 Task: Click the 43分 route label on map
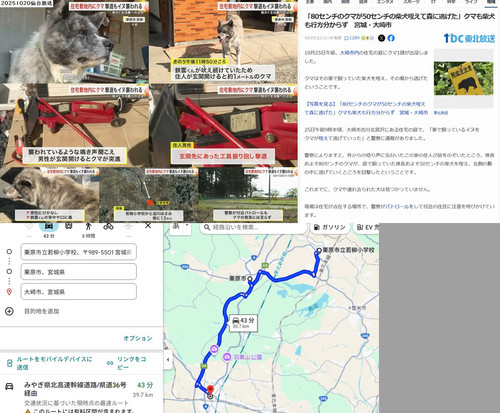tap(244, 322)
